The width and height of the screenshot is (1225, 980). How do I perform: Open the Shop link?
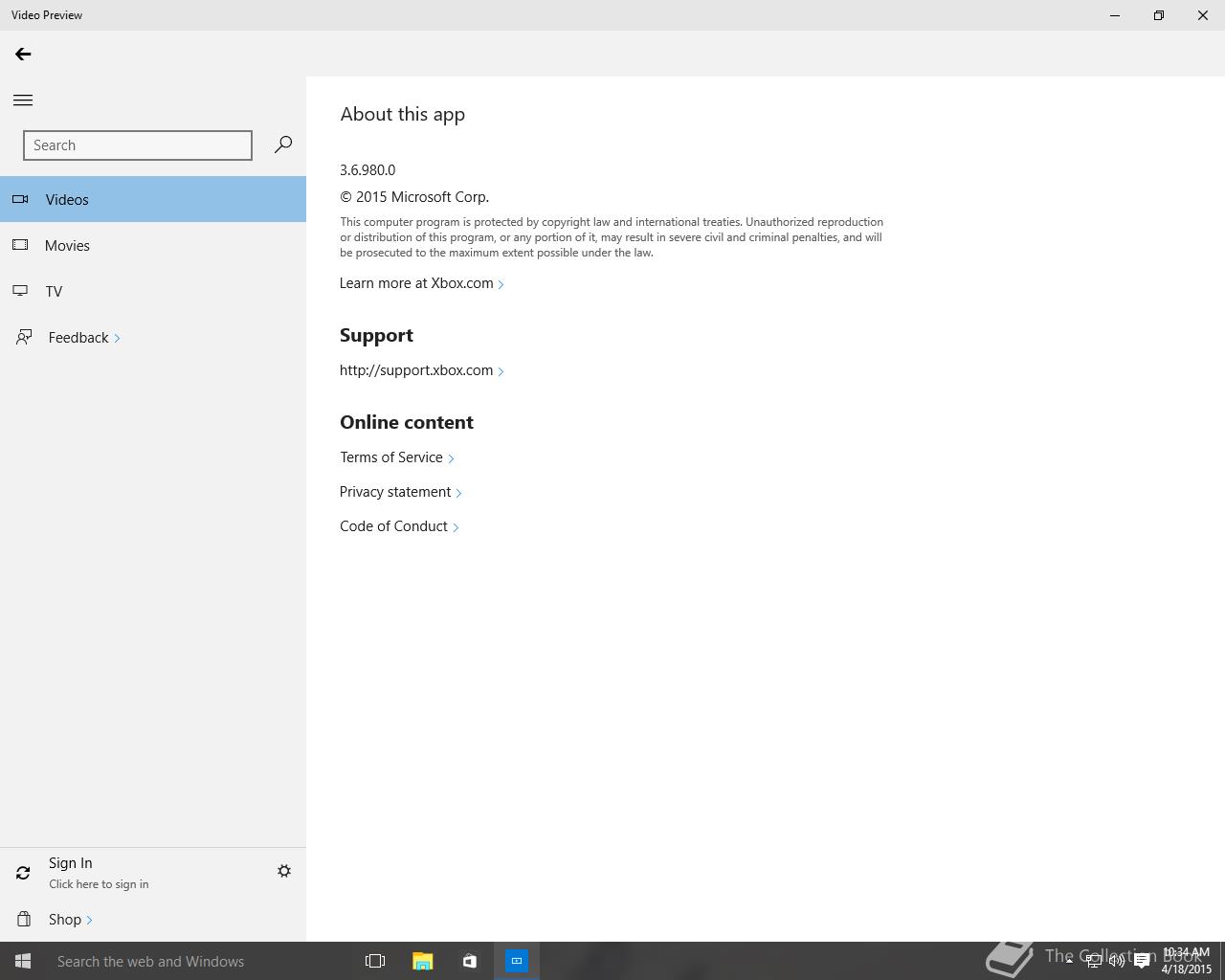point(71,920)
